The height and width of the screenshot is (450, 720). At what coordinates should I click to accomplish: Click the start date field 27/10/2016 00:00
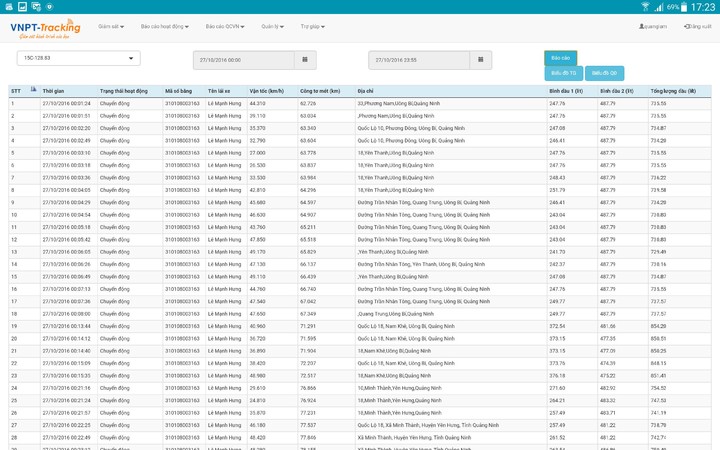(244, 60)
